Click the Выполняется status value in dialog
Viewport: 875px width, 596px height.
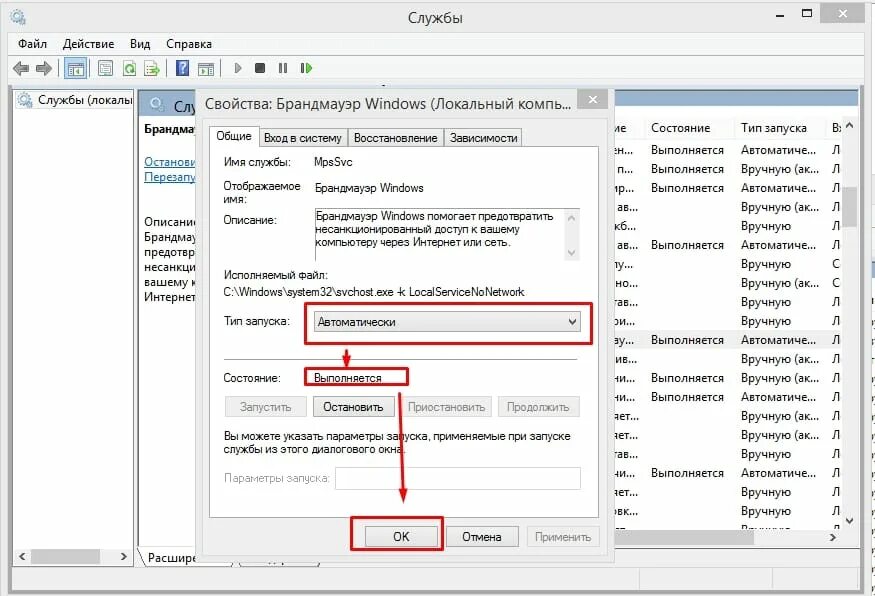(x=348, y=378)
